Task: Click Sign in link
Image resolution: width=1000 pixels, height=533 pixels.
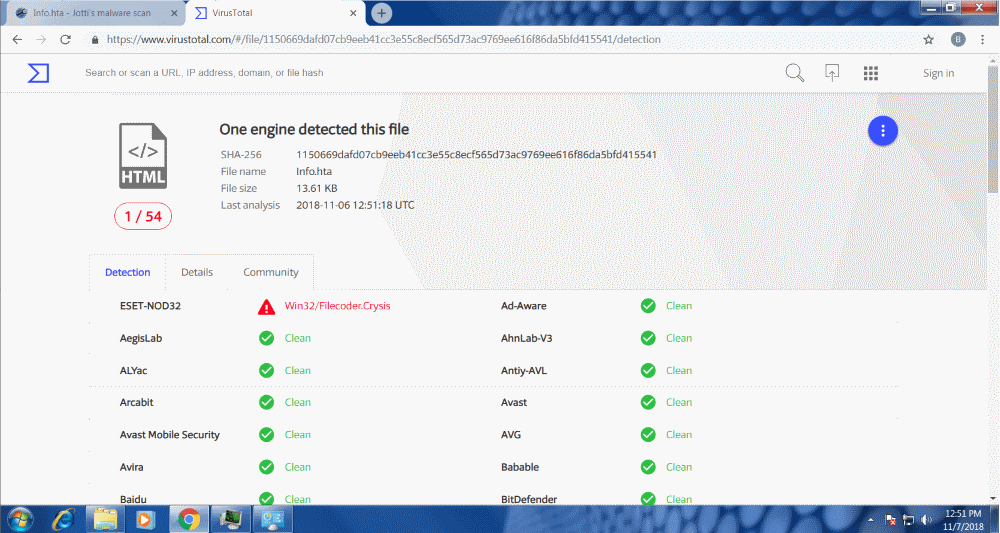Action: 938,73
